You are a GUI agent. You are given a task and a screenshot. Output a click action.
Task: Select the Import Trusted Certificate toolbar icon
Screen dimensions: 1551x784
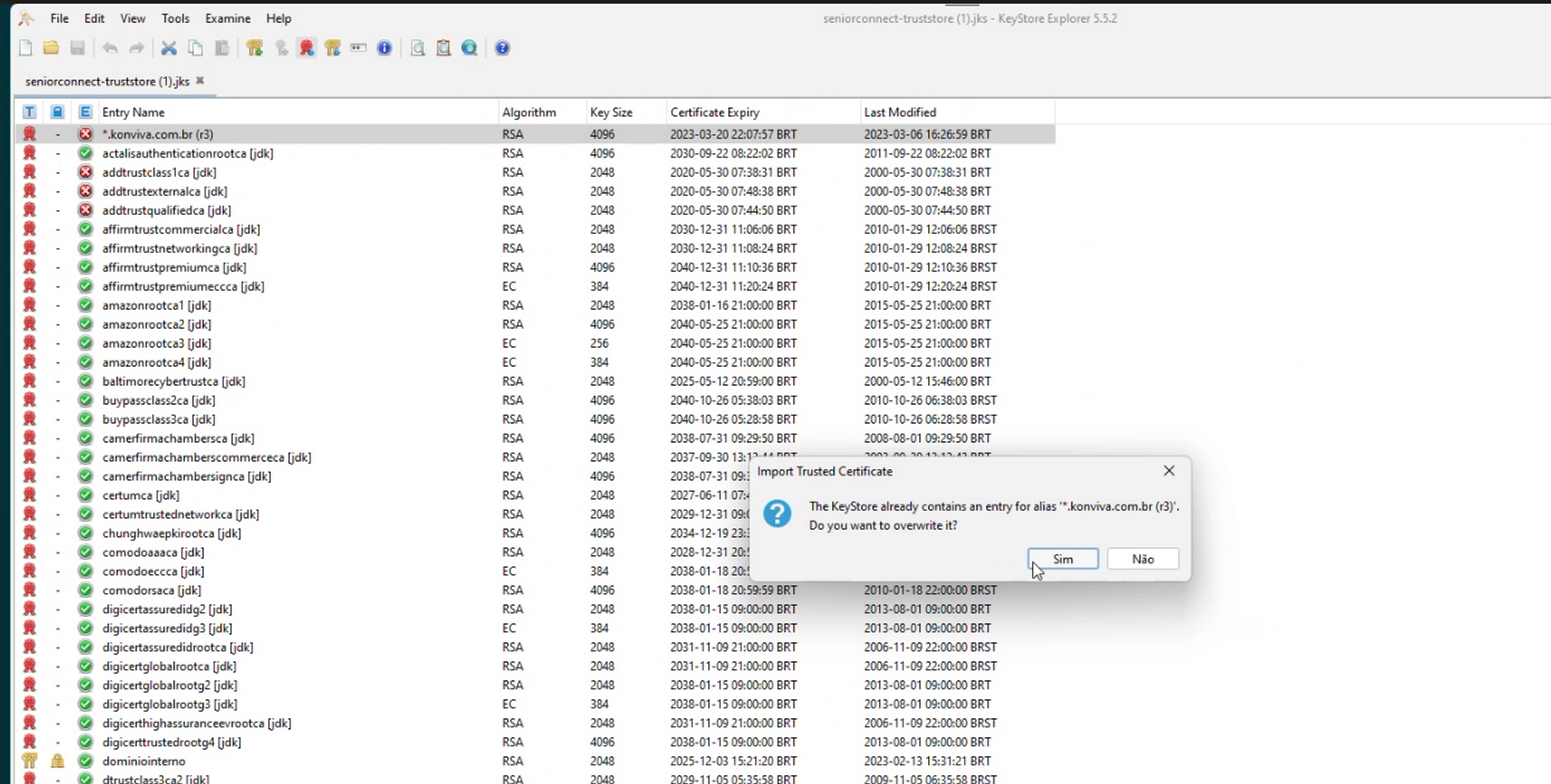[x=307, y=48]
